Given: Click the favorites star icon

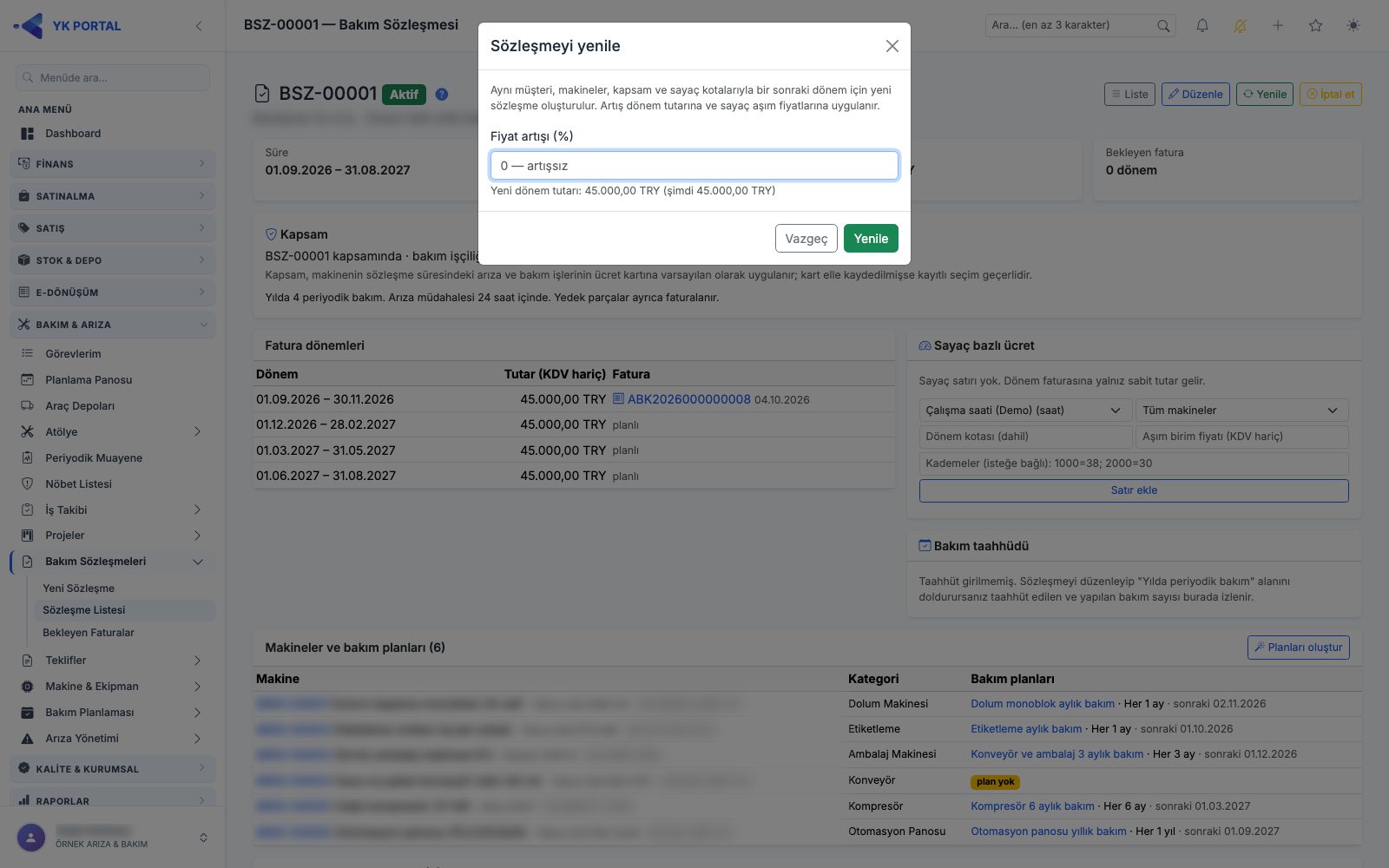Looking at the screenshot, I should point(1316,25).
